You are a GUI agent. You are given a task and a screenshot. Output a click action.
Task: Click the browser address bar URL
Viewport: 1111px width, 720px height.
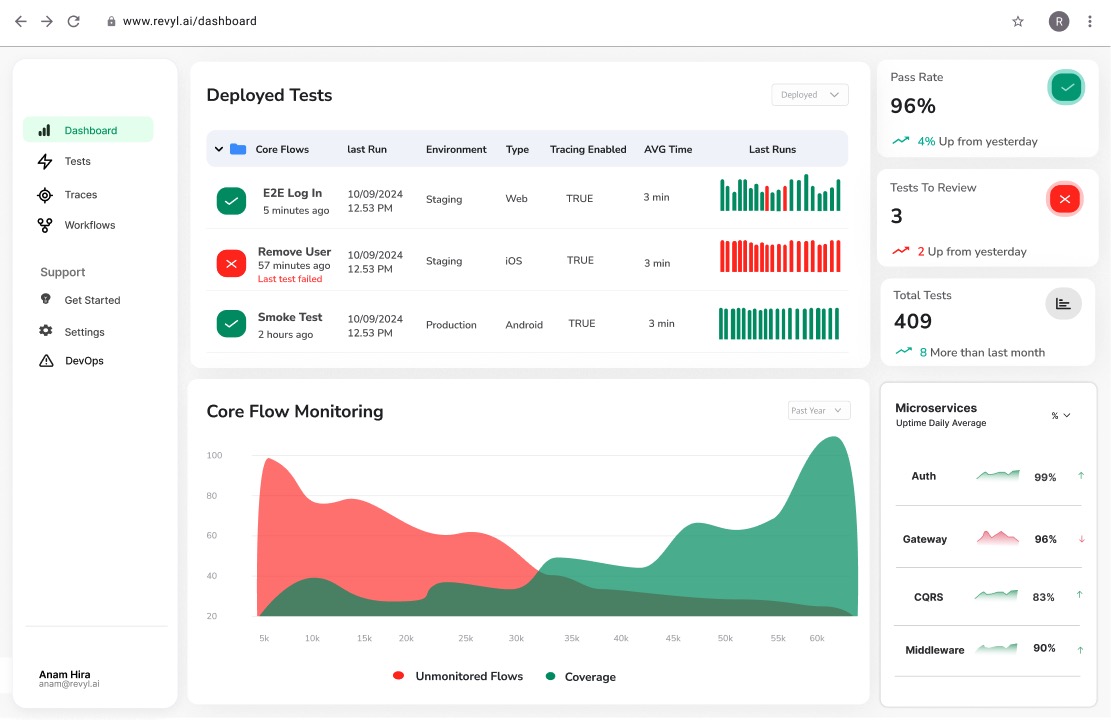coord(190,21)
